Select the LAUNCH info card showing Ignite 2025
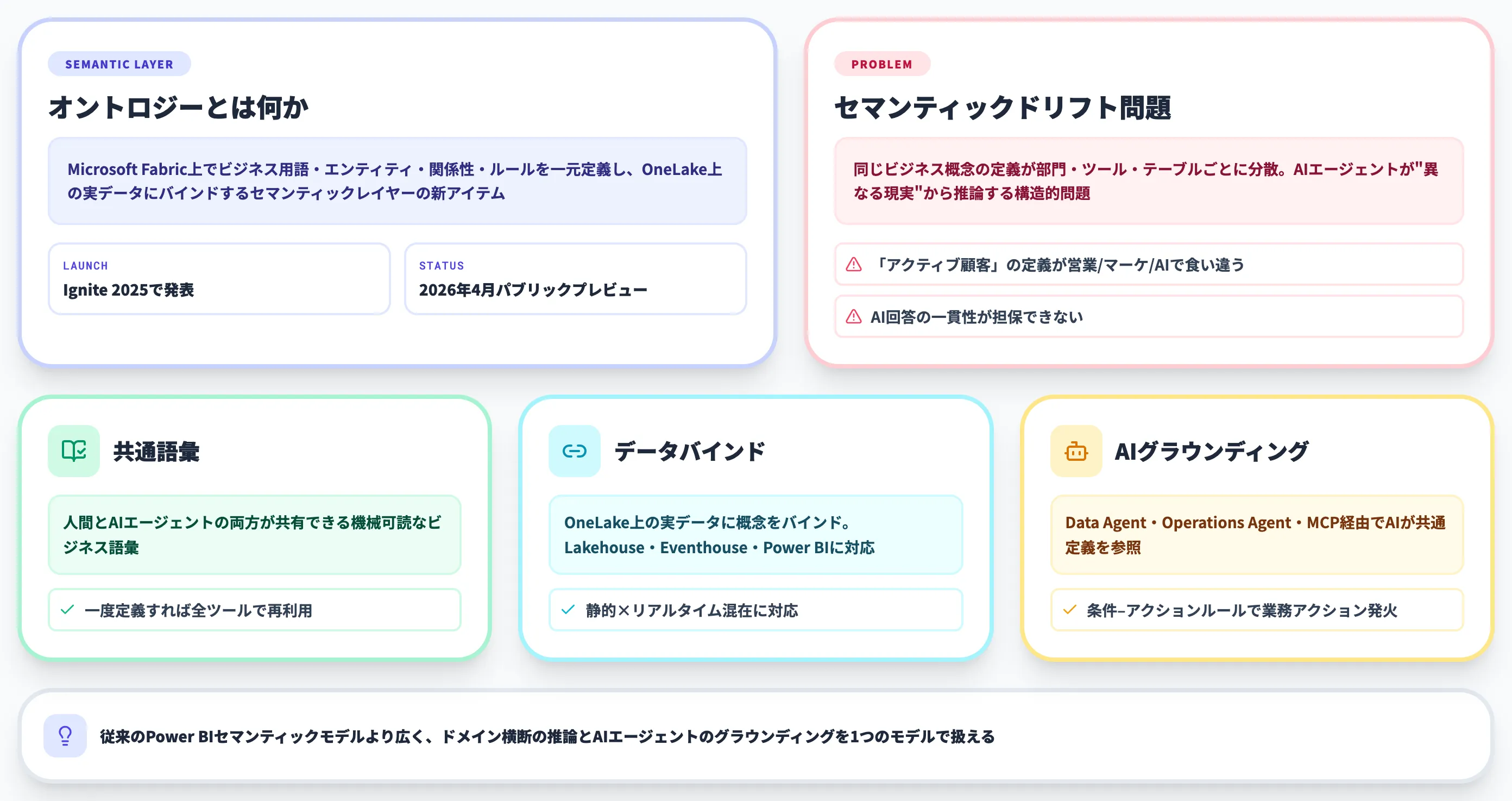This screenshot has height=801, width=1512. tap(219, 279)
